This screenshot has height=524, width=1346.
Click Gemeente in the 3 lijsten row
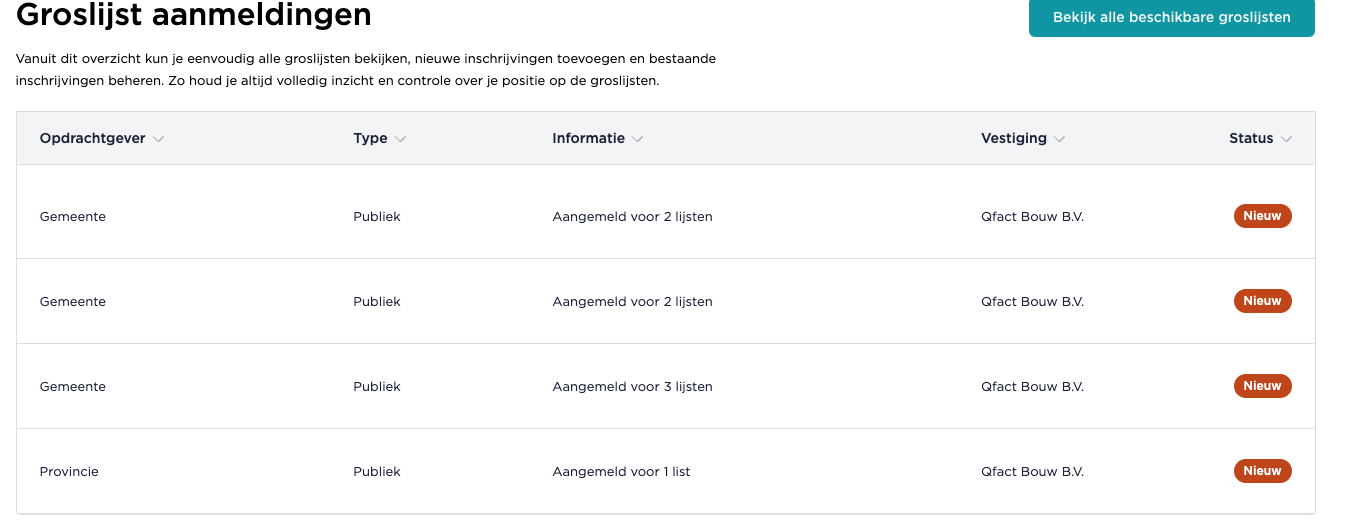click(x=72, y=387)
